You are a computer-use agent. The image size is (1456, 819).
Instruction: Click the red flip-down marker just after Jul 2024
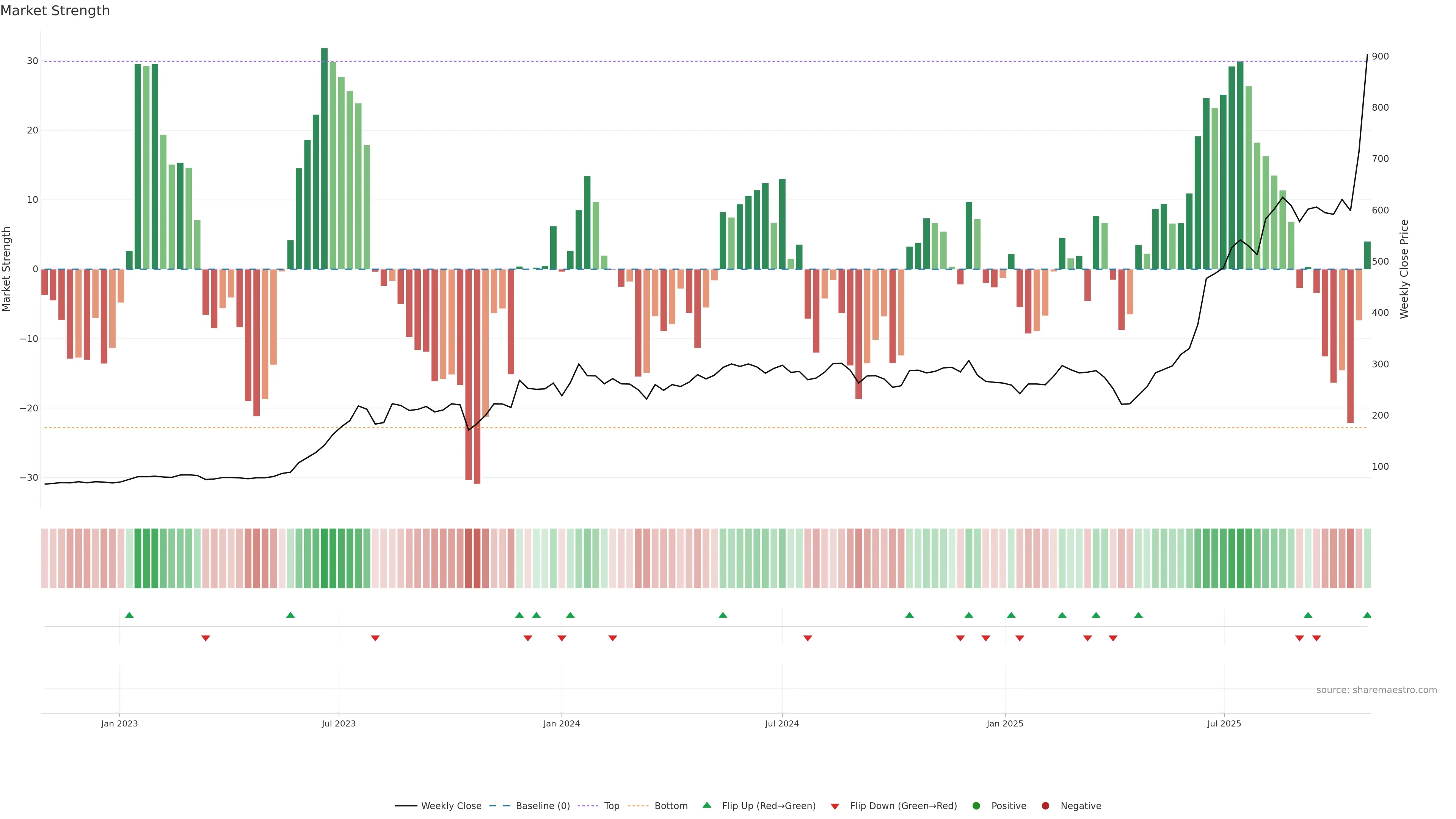[x=808, y=638]
